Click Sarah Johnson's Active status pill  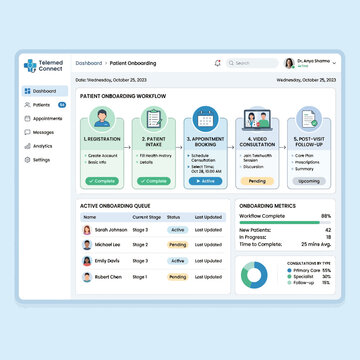pyautogui.click(x=178, y=230)
